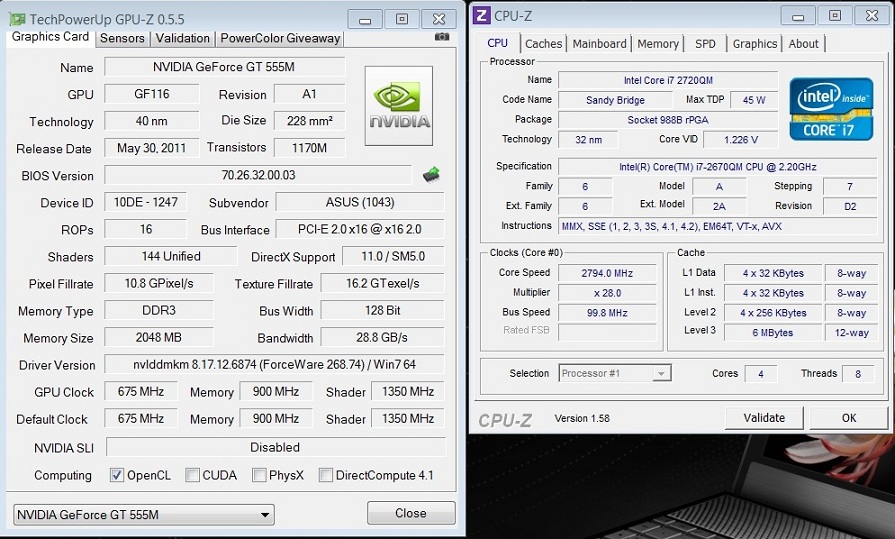
Task: Click the Default Clock Shader value 1350 MHz
Action: 408,419
